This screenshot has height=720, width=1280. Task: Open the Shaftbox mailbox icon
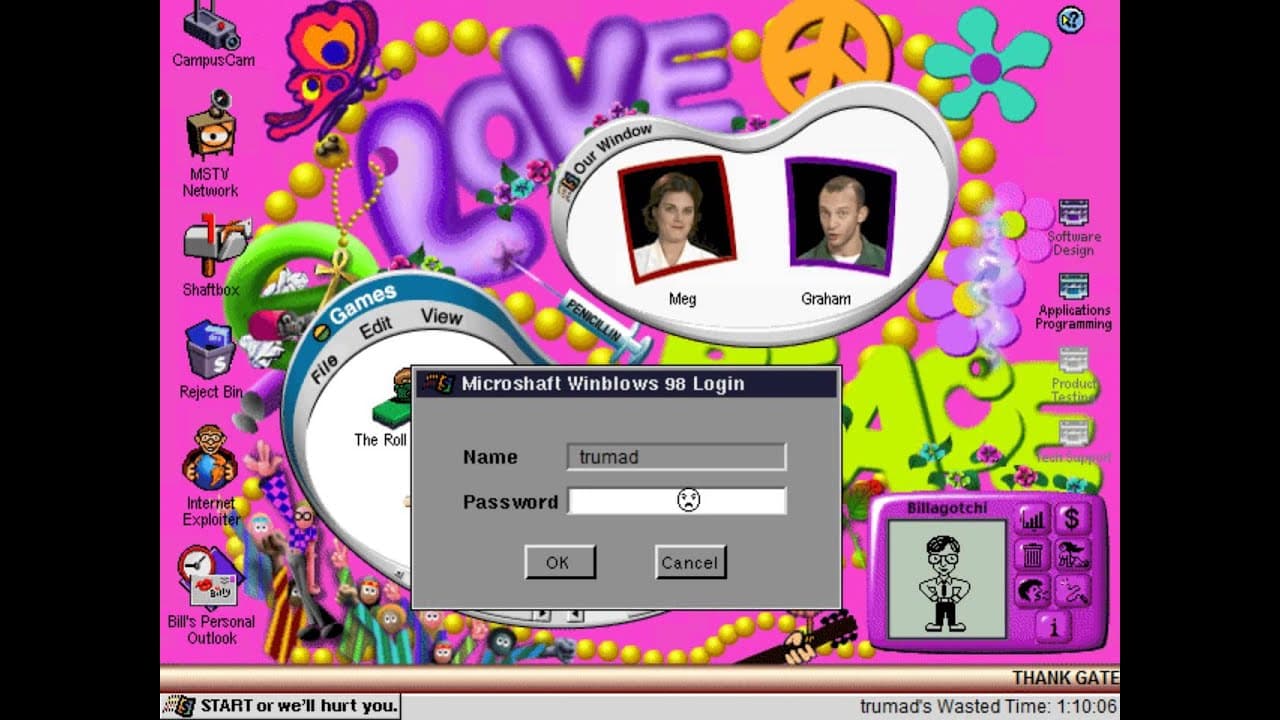(212, 246)
